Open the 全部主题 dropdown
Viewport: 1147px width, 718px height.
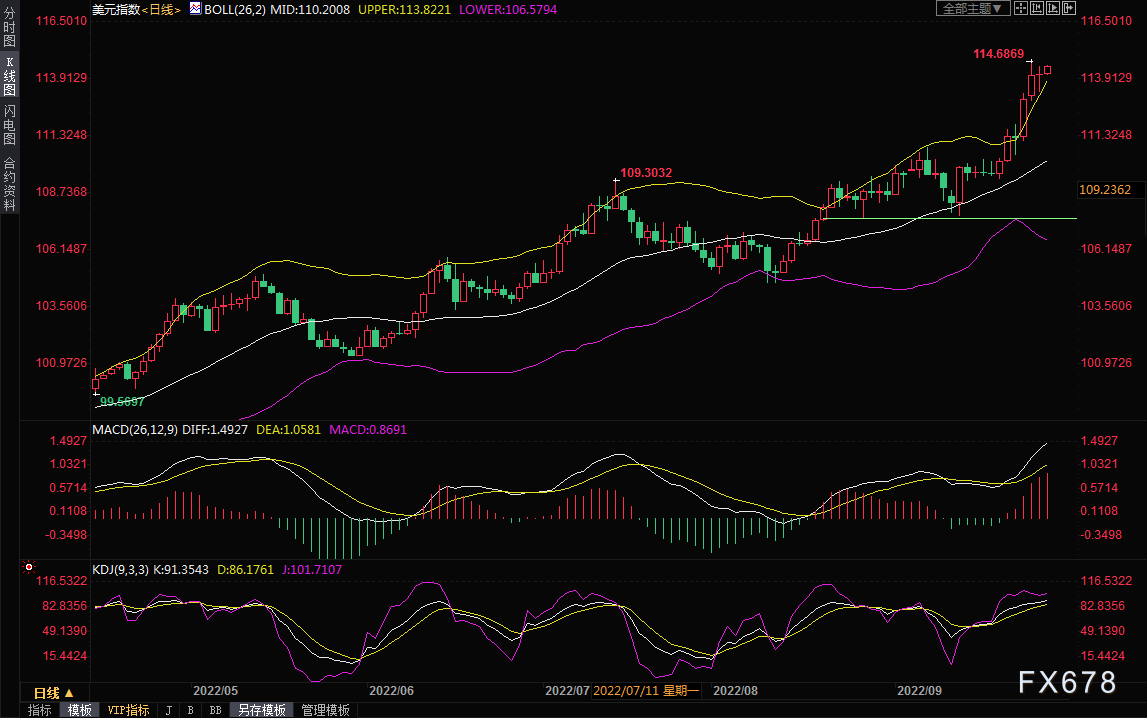point(973,8)
